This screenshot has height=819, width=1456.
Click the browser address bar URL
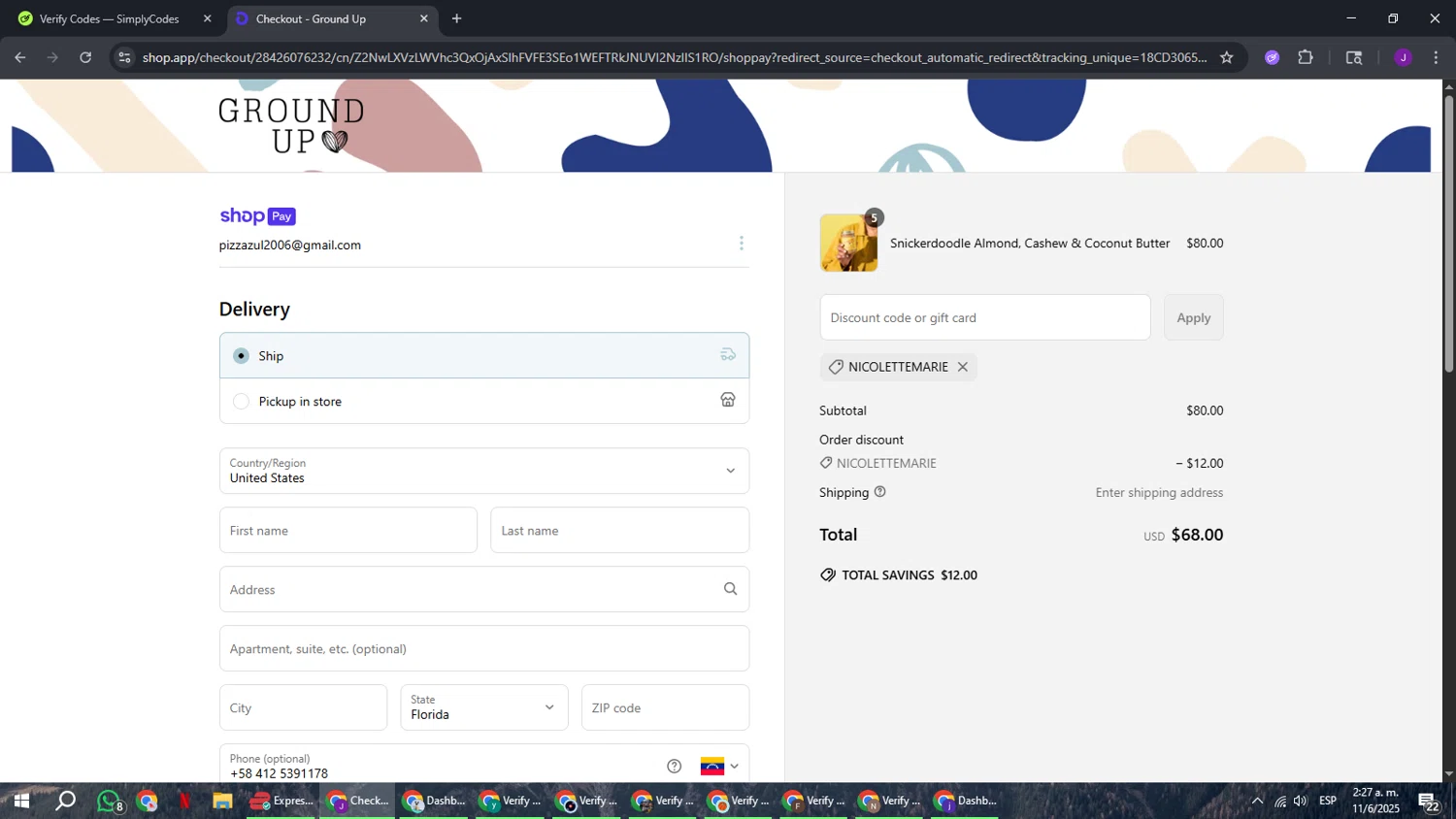[675, 57]
